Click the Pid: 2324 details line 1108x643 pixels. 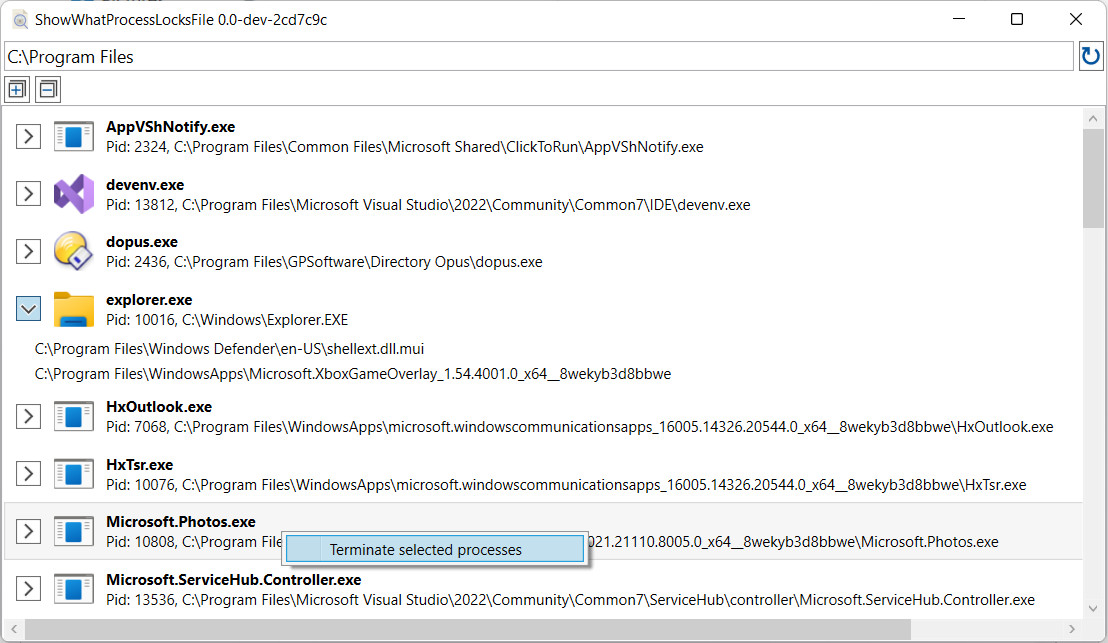pyautogui.click(x=405, y=147)
